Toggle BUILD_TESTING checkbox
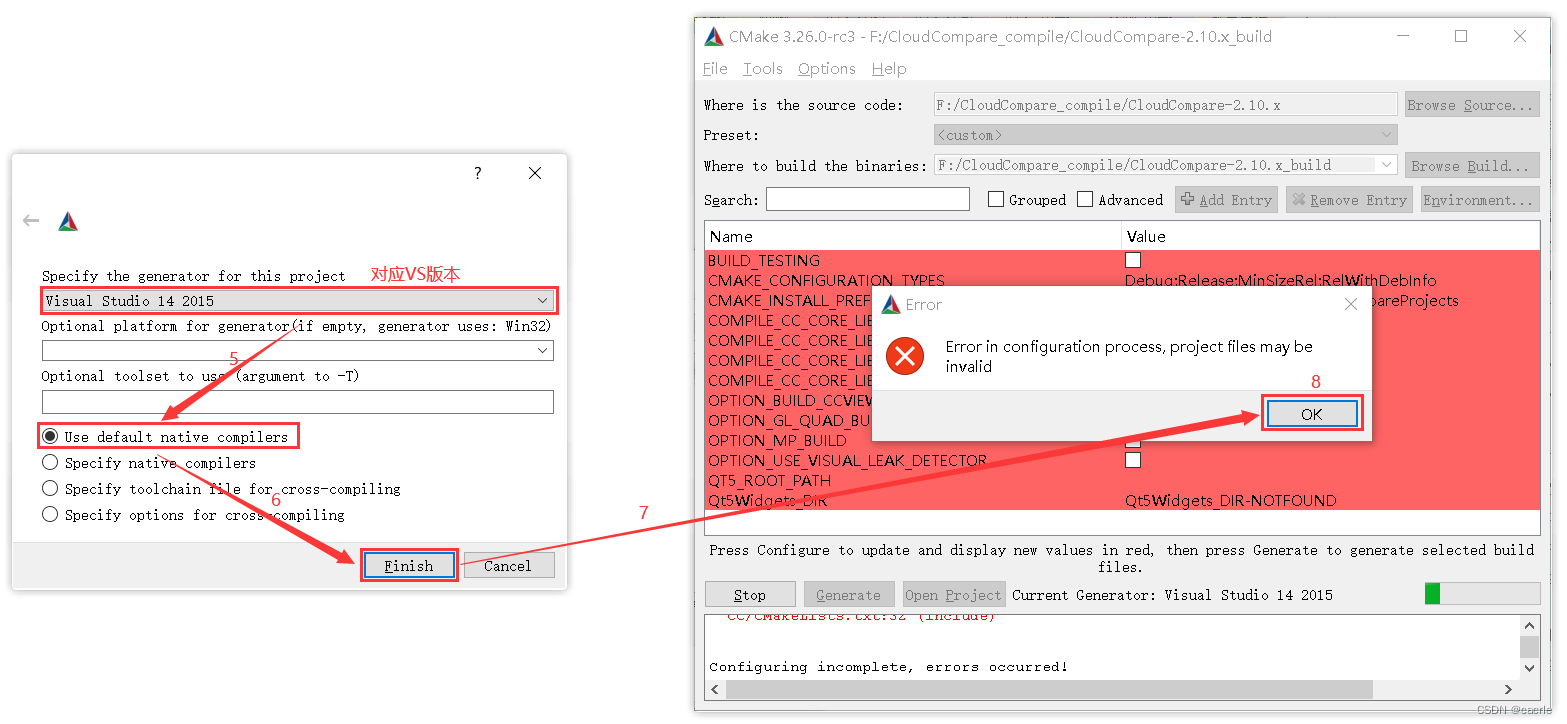This screenshot has width=1567, height=724. point(1133,260)
